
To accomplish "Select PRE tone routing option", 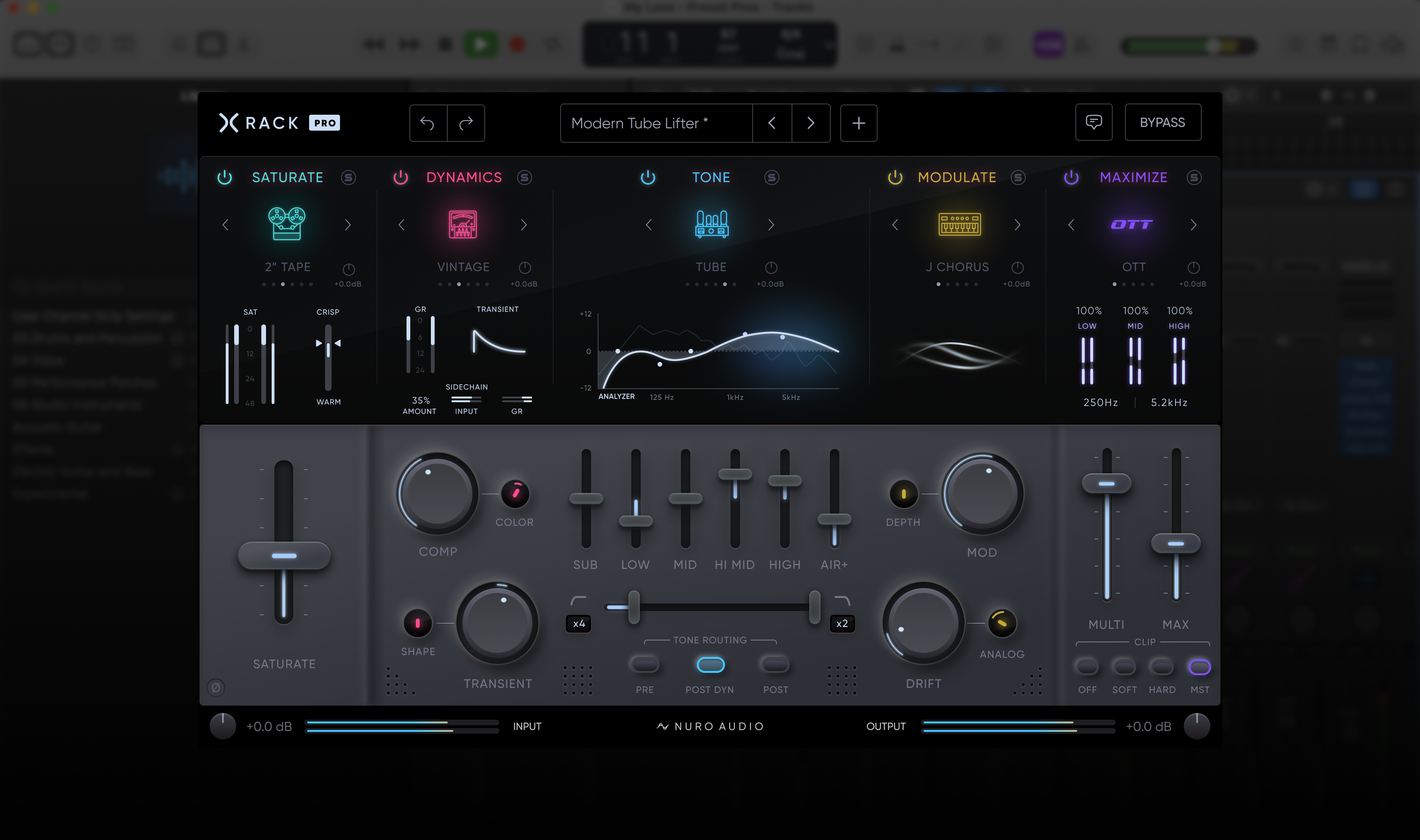I will tap(644, 664).
